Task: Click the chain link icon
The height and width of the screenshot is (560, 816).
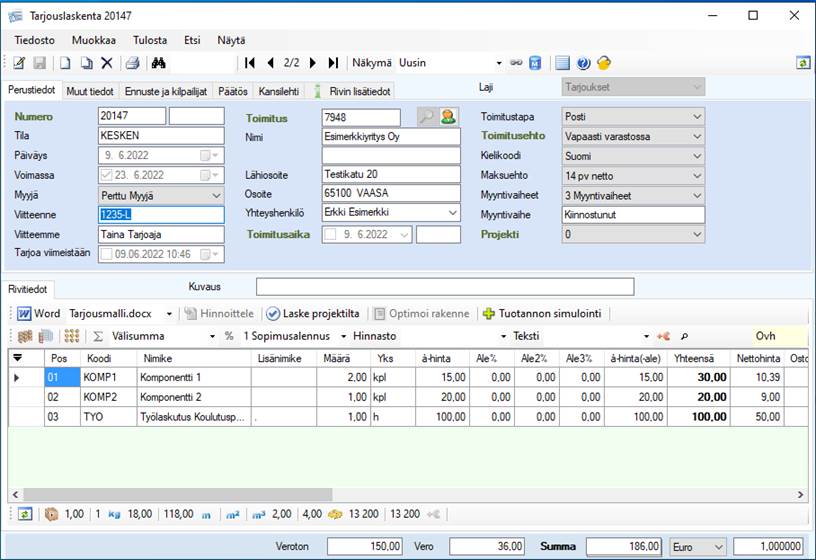Action: 516,63
